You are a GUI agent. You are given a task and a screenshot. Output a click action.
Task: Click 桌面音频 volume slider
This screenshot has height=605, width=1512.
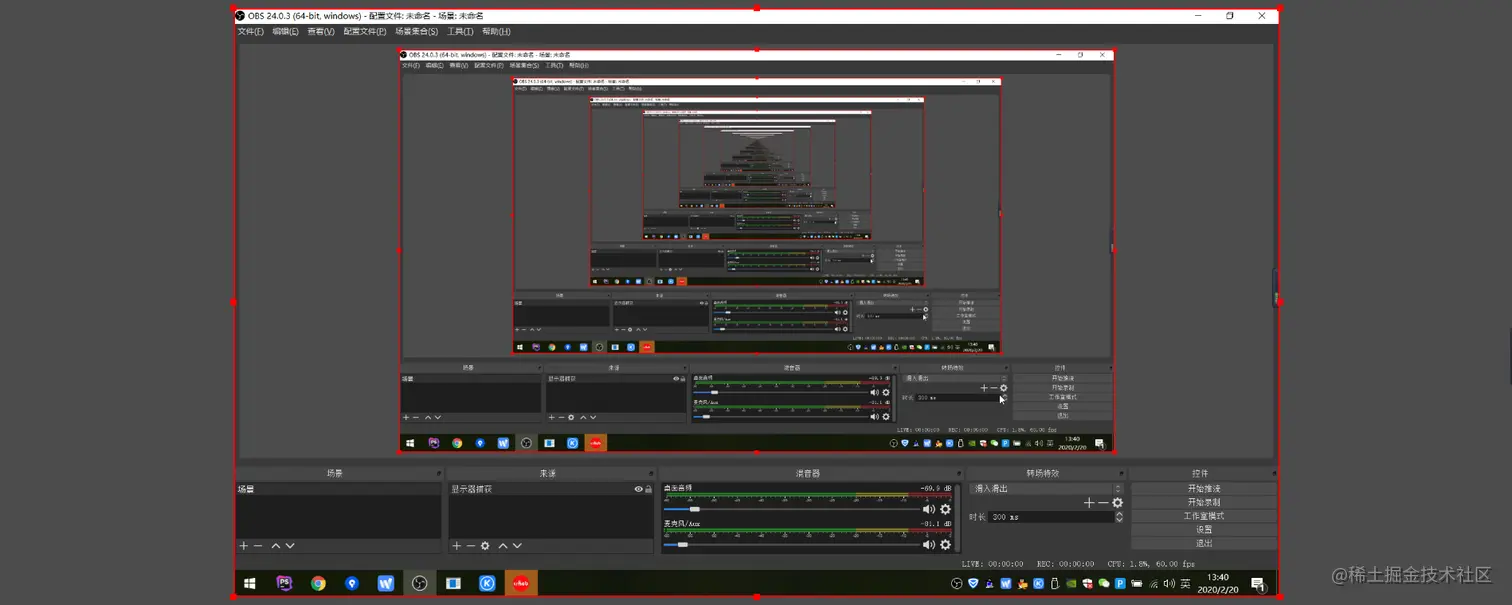click(x=790, y=509)
